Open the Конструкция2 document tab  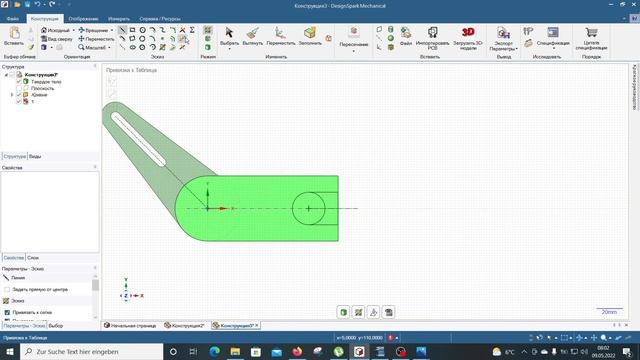(184, 325)
